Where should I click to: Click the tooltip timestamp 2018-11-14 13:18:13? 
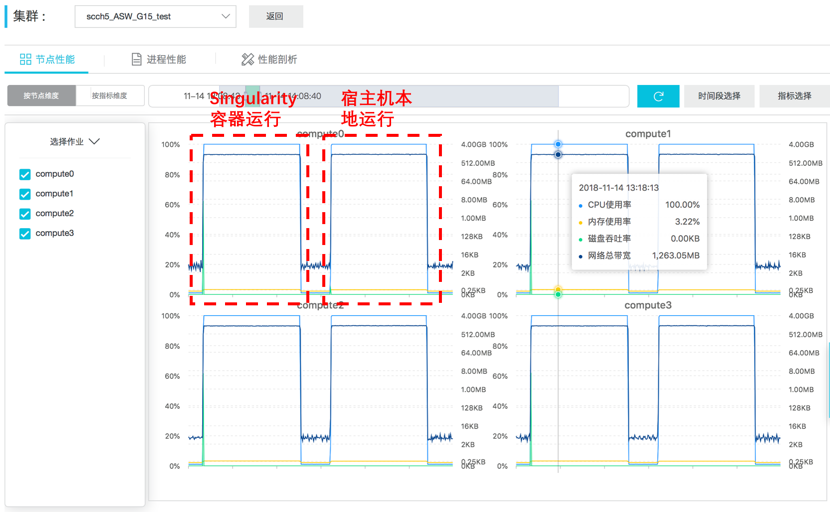[x=618, y=188]
